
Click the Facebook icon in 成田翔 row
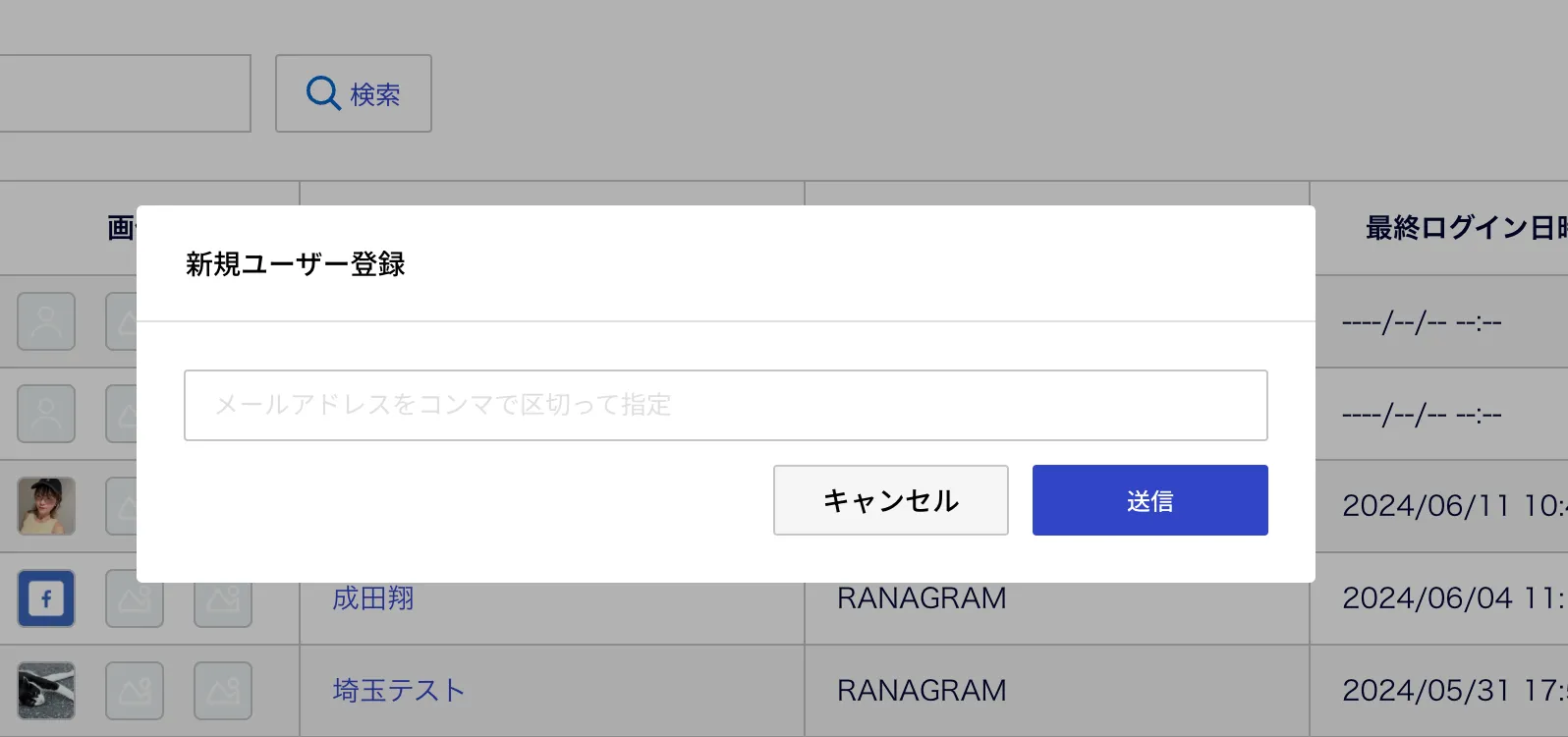[46, 598]
